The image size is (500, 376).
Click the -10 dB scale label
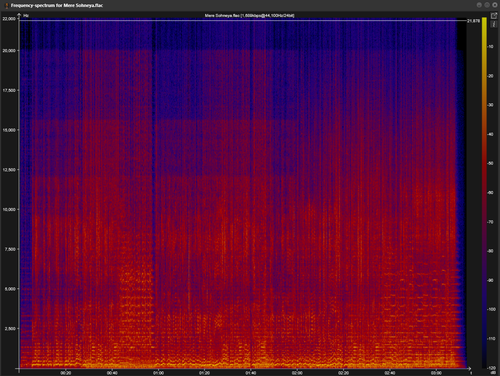click(x=491, y=47)
